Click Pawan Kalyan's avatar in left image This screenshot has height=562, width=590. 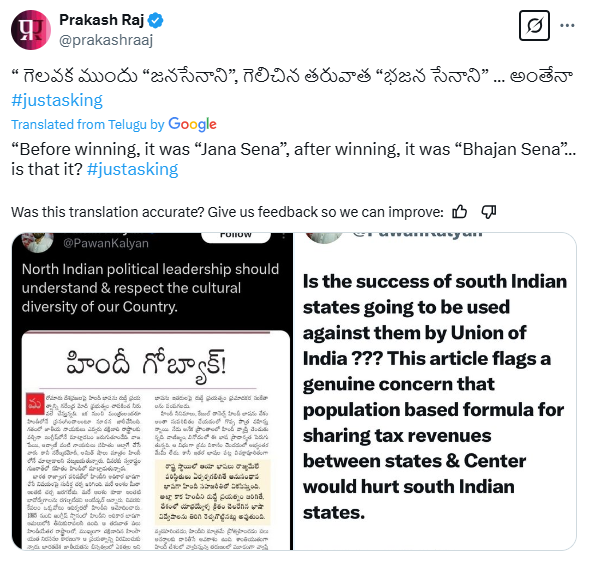(x=37, y=242)
